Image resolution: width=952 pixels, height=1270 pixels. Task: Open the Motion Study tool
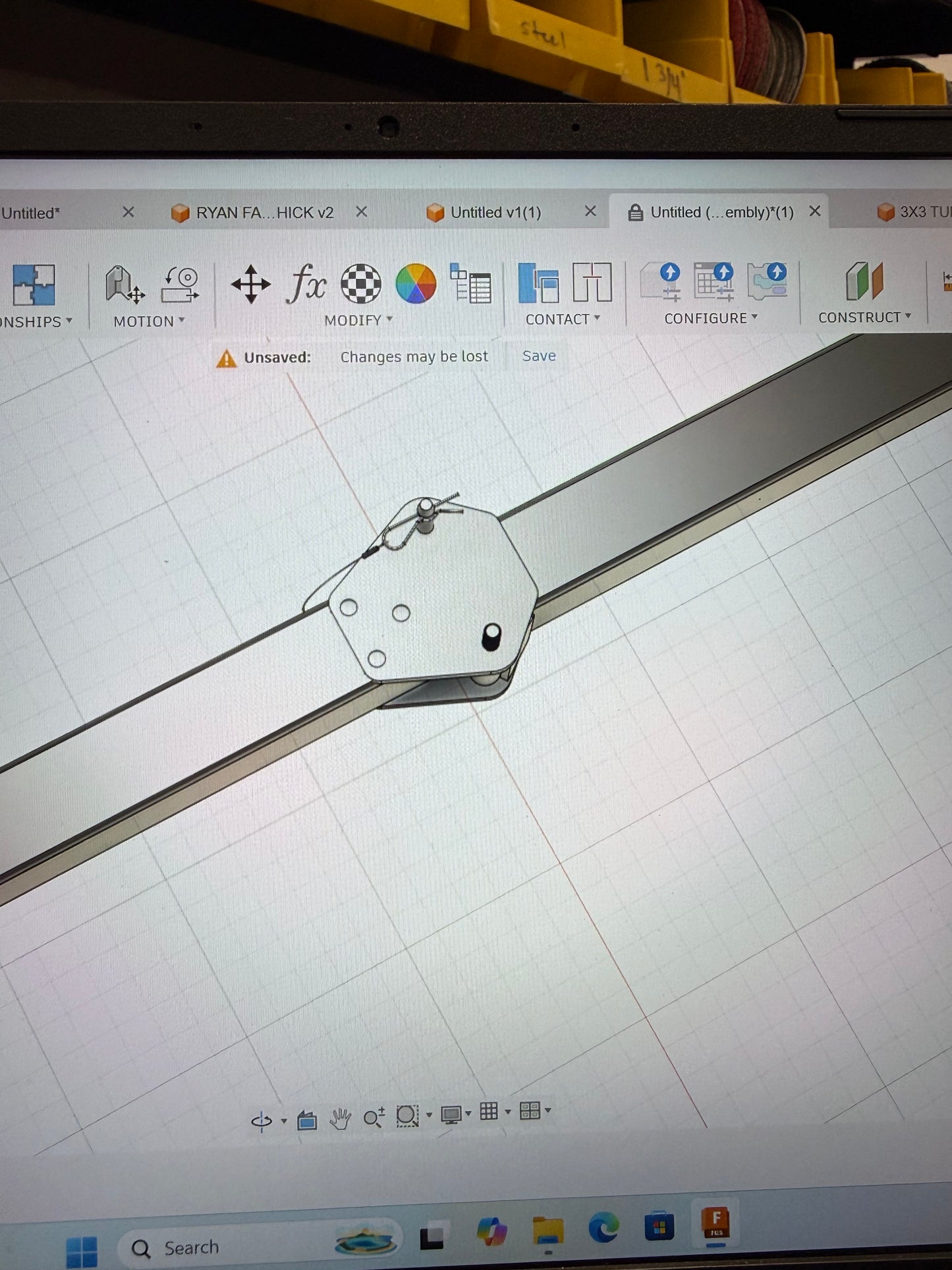point(180,284)
